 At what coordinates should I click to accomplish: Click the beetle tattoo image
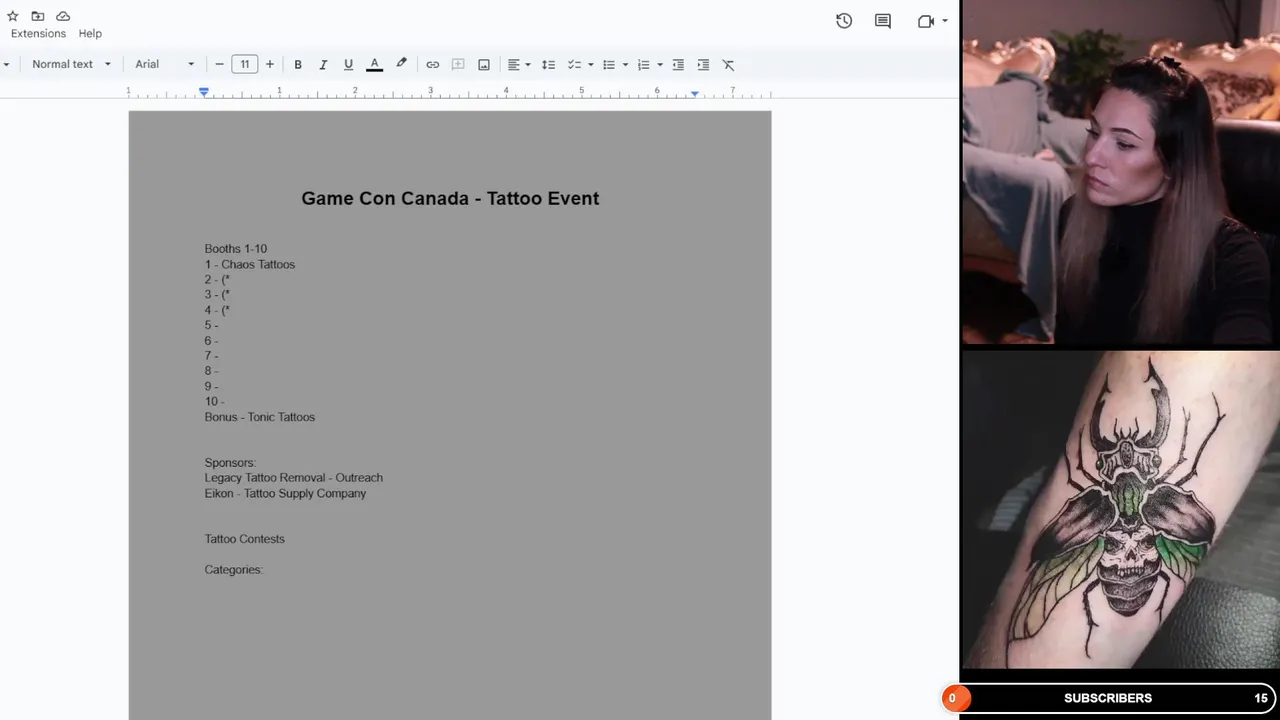(x=1121, y=508)
